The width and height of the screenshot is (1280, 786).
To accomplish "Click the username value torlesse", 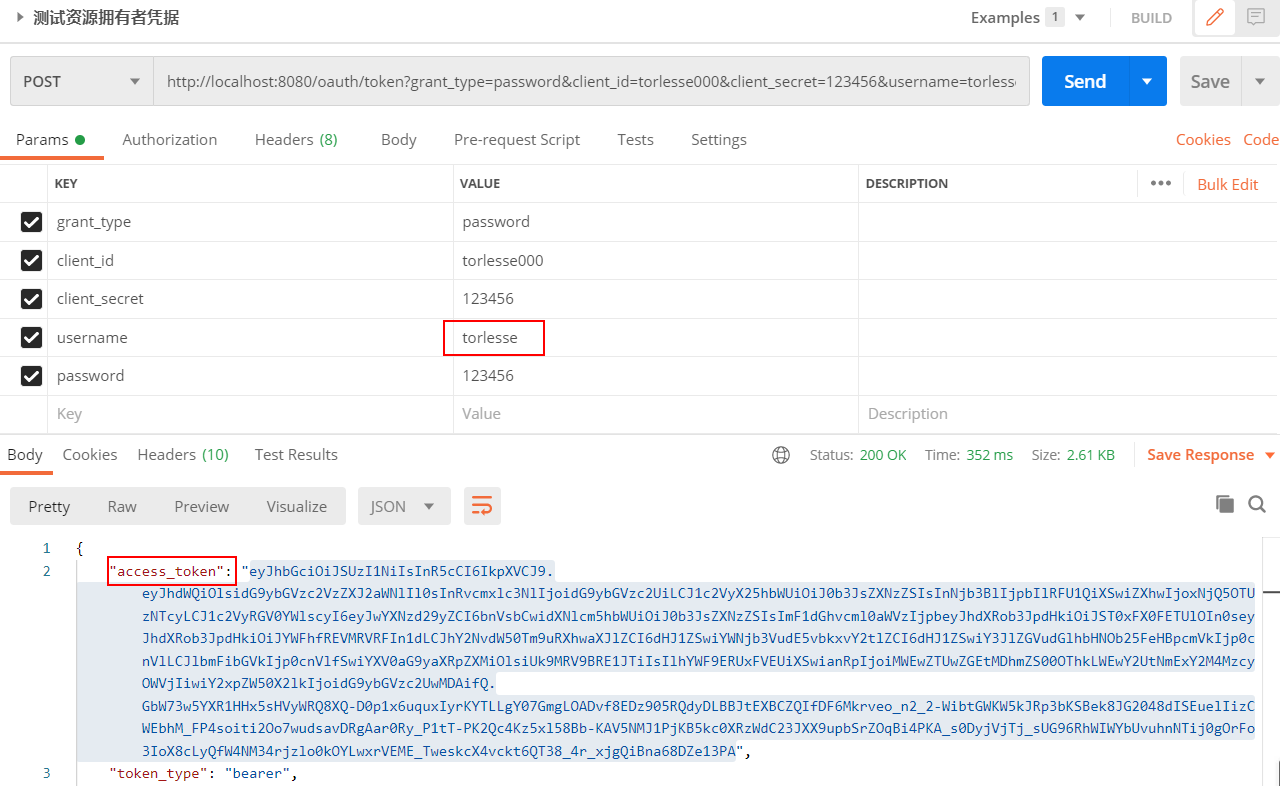I will (x=490, y=338).
